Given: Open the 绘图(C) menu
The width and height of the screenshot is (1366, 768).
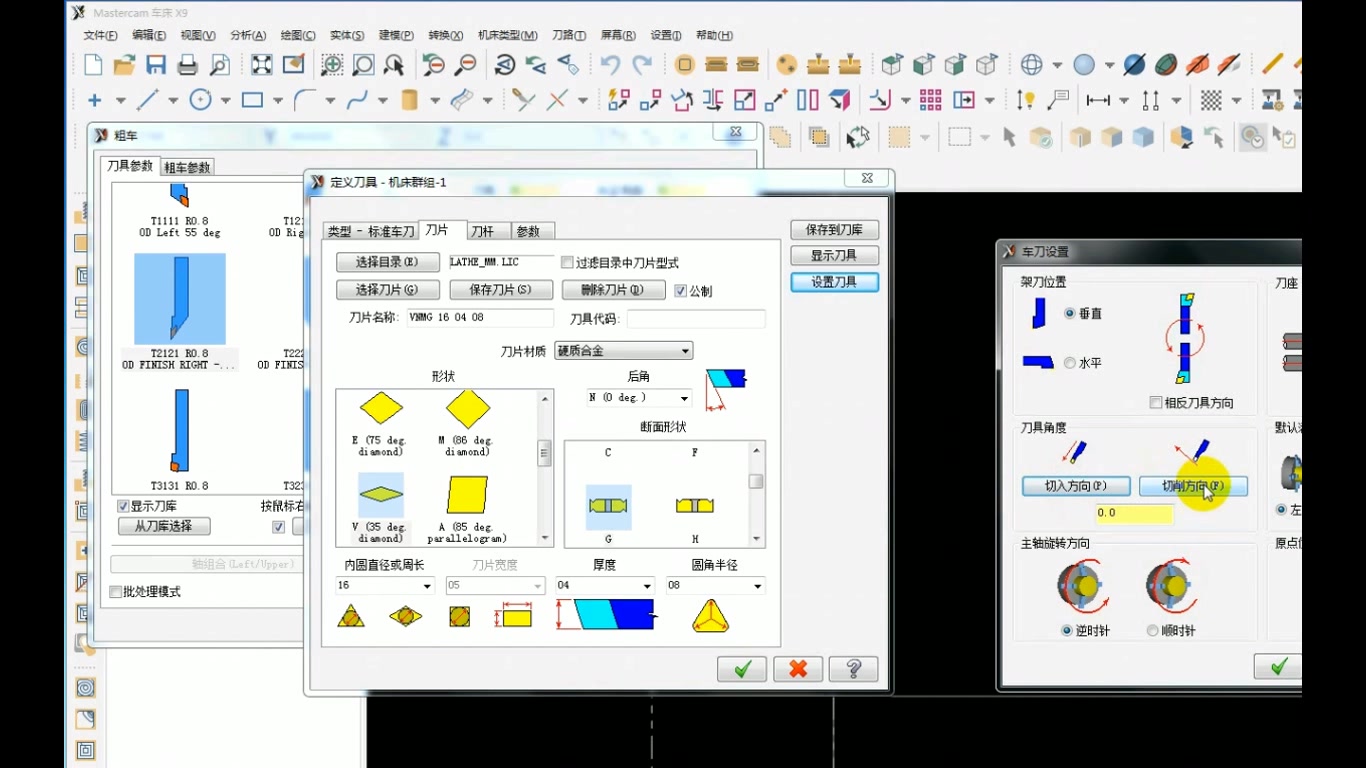Looking at the screenshot, I should [x=297, y=35].
